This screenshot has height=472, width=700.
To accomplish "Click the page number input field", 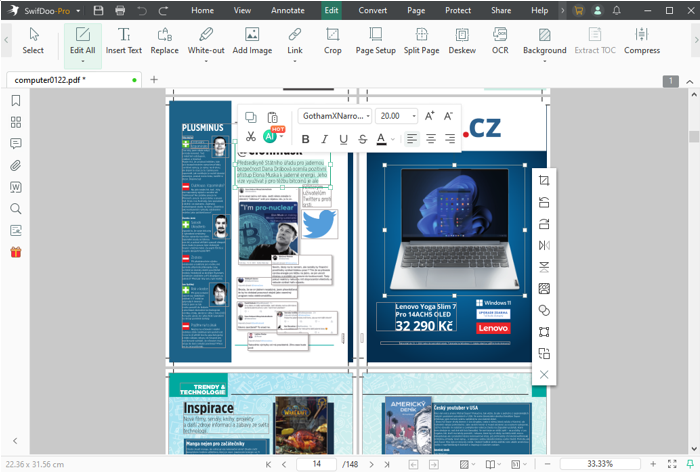I will click(317, 464).
